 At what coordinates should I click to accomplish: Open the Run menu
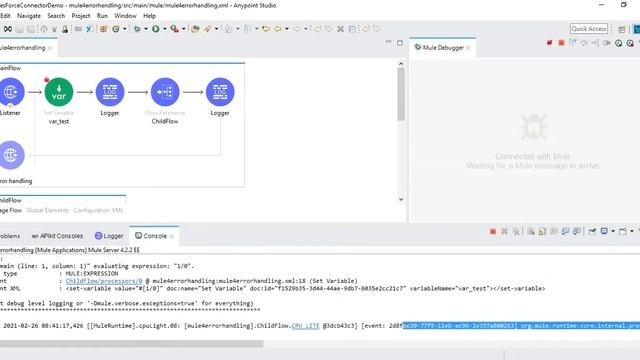102,16
